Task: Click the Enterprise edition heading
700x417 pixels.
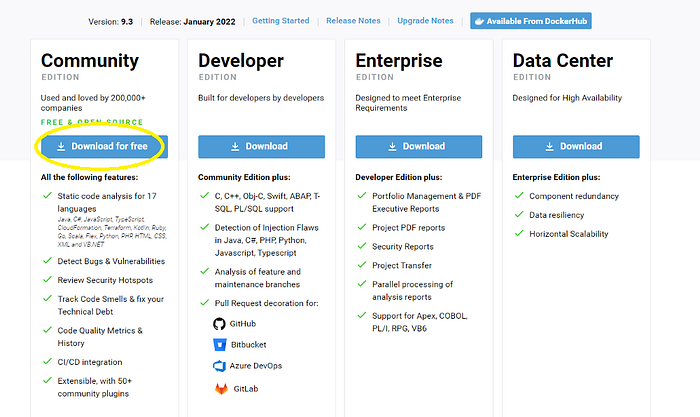Action: click(x=399, y=61)
